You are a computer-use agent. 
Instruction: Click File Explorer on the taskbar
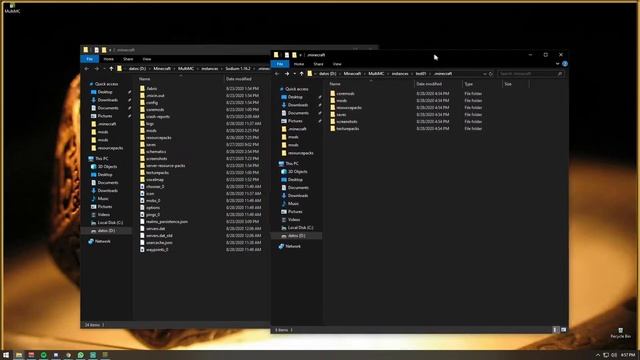click(x=19, y=355)
